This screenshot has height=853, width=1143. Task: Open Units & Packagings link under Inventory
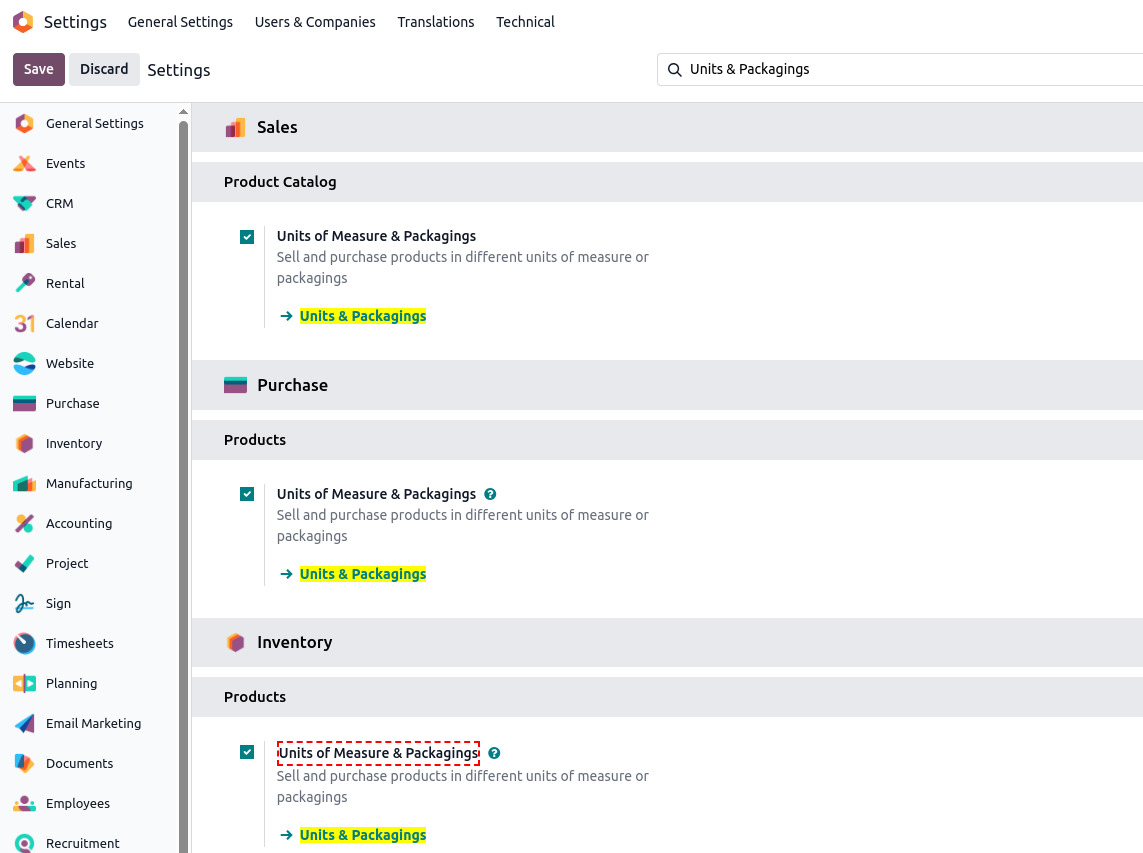tap(362, 835)
